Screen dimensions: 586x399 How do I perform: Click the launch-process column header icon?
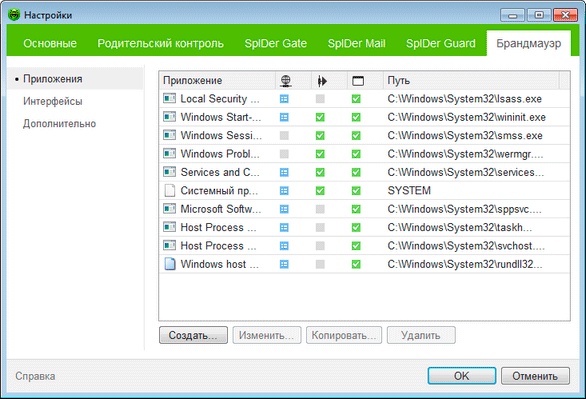321,81
